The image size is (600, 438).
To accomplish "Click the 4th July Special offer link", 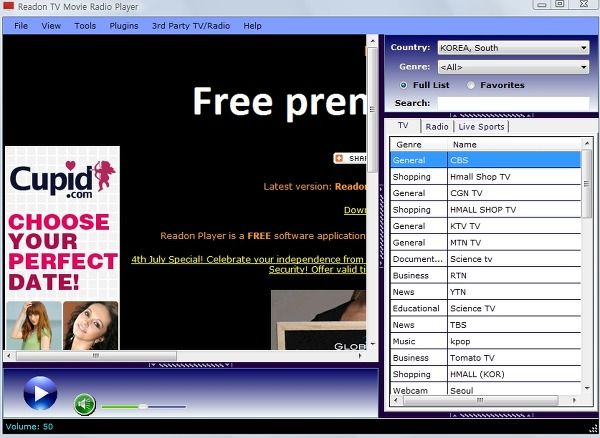I will click(249, 264).
